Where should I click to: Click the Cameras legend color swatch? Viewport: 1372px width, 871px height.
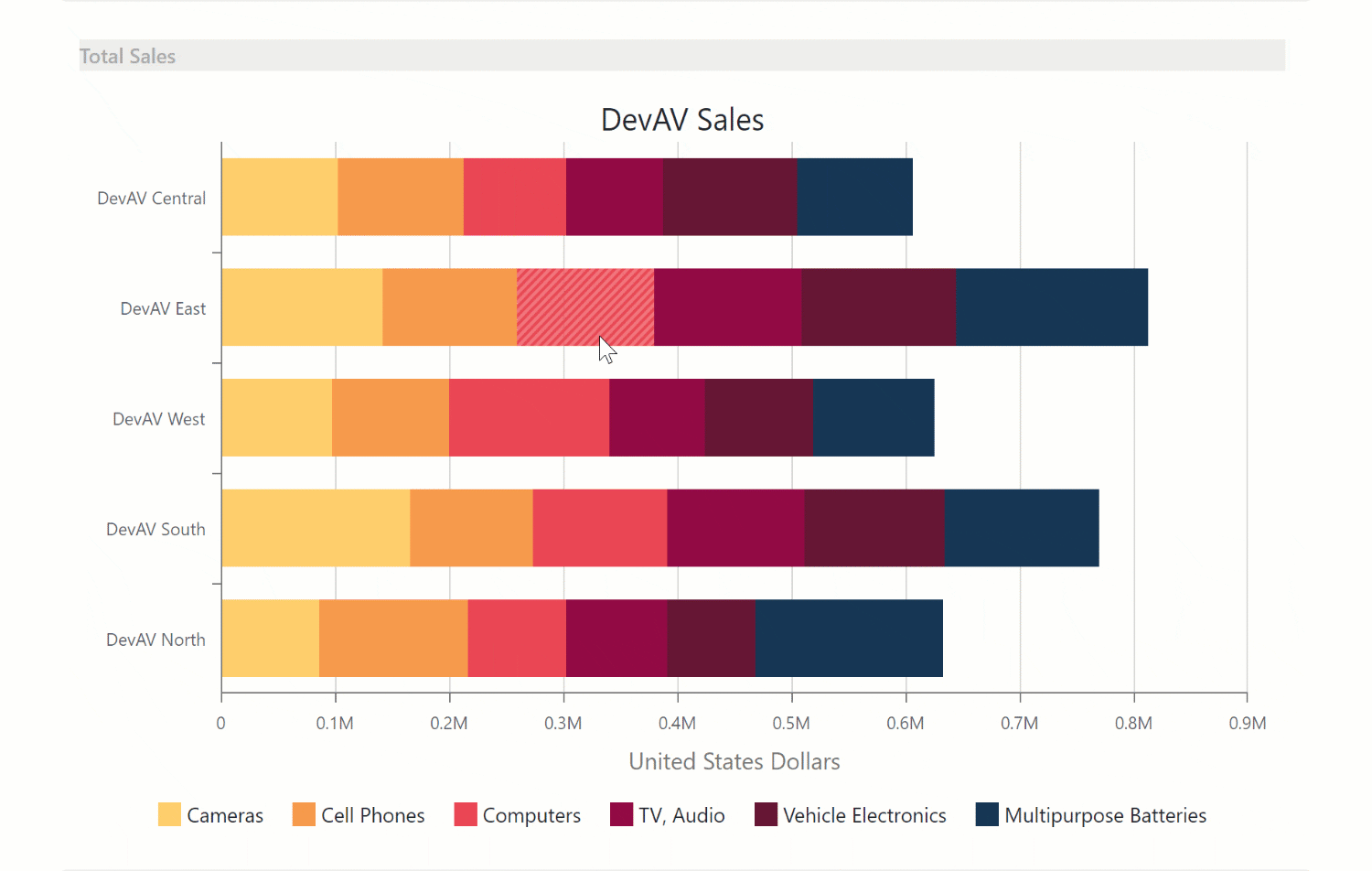169,814
